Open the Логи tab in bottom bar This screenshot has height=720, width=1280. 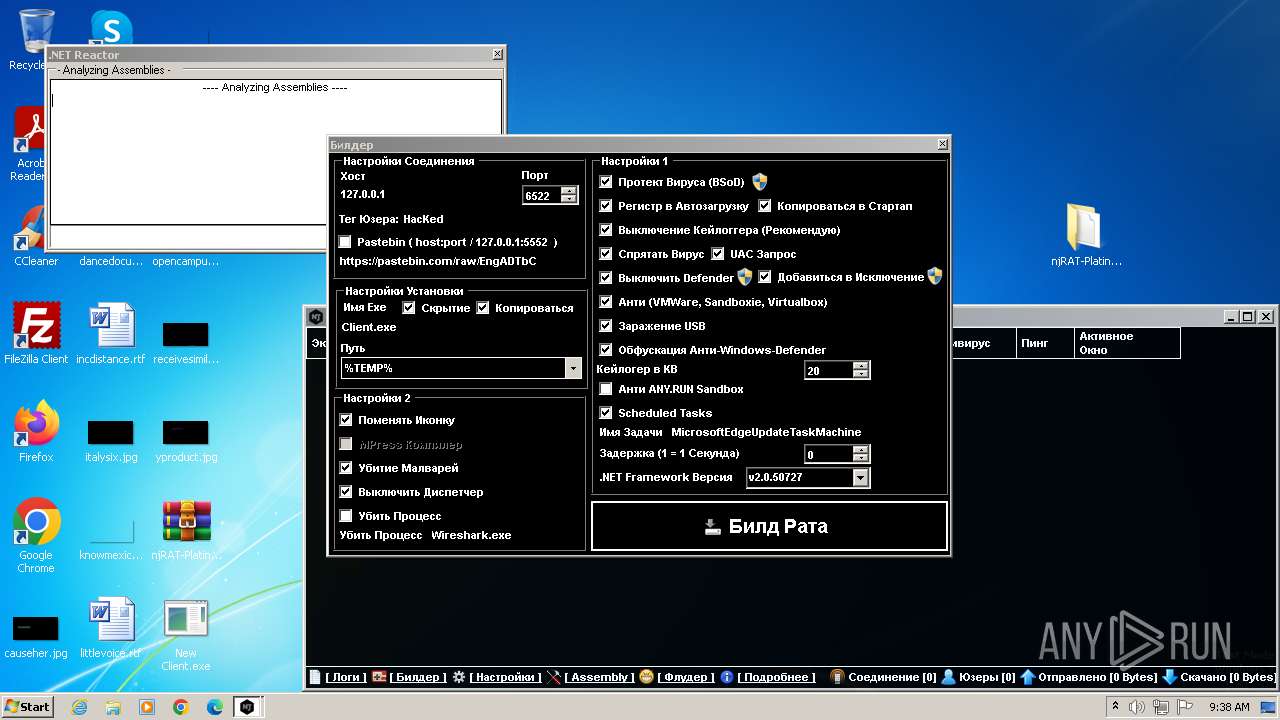pos(346,677)
